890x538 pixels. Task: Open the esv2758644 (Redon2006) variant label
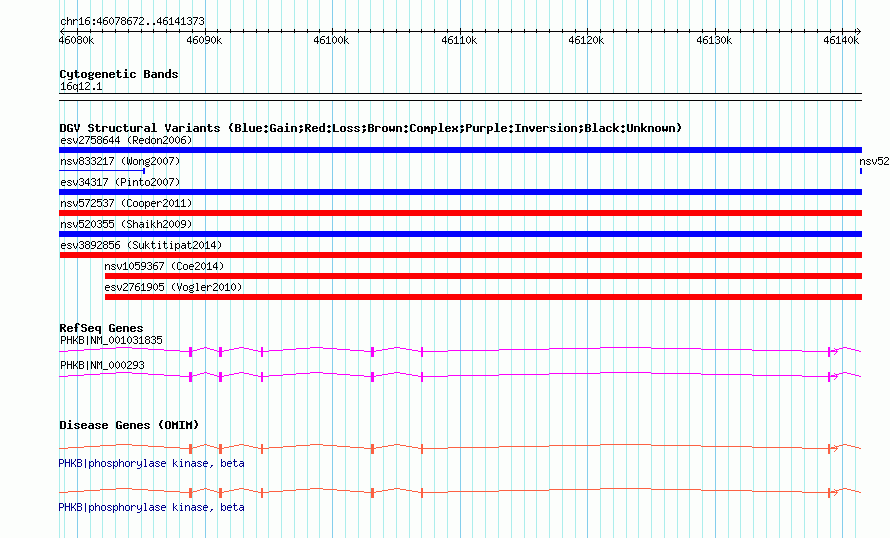coord(126,140)
